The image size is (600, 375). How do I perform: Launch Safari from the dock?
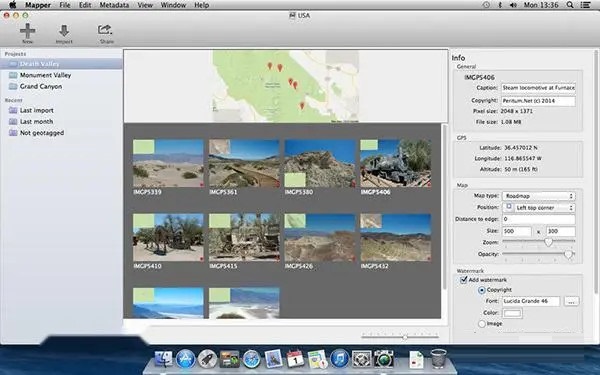pos(251,359)
